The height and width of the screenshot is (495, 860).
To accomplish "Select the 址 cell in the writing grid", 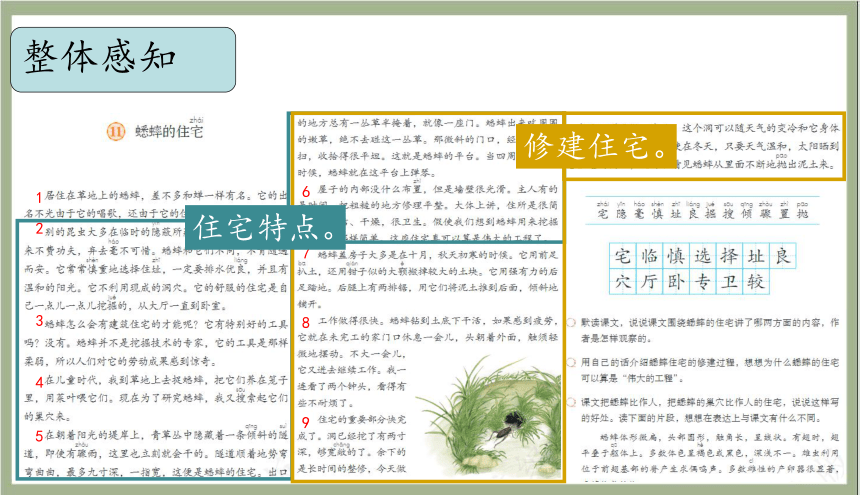I will tap(756, 256).
